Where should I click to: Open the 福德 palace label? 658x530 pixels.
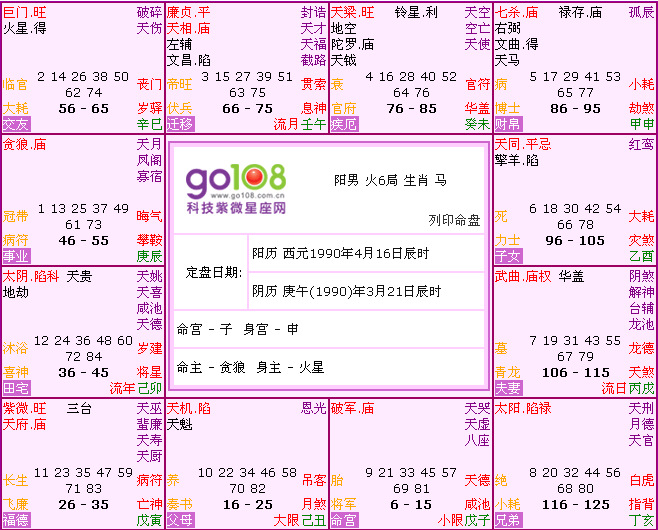16,520
